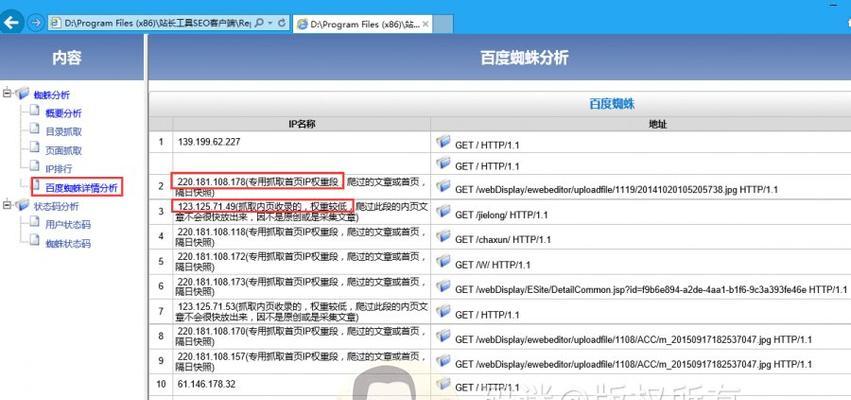Open the 页面抓取 link
This screenshot has height=400, width=851.
[x=63, y=150]
